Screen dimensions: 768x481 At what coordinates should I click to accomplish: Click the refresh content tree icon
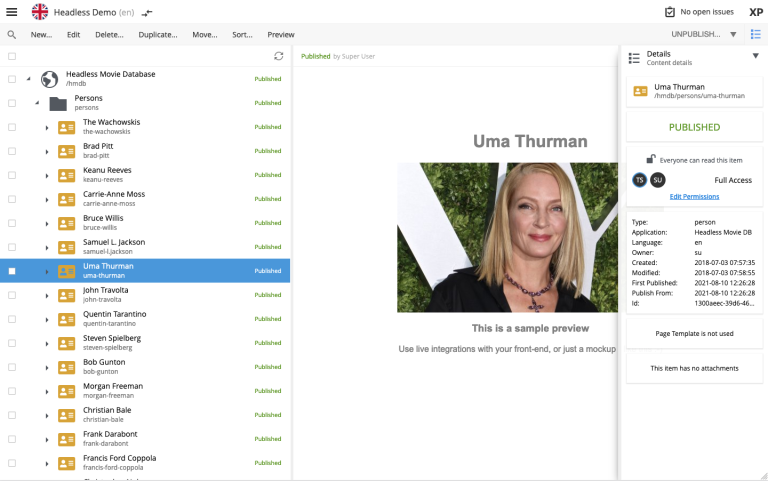(x=279, y=56)
